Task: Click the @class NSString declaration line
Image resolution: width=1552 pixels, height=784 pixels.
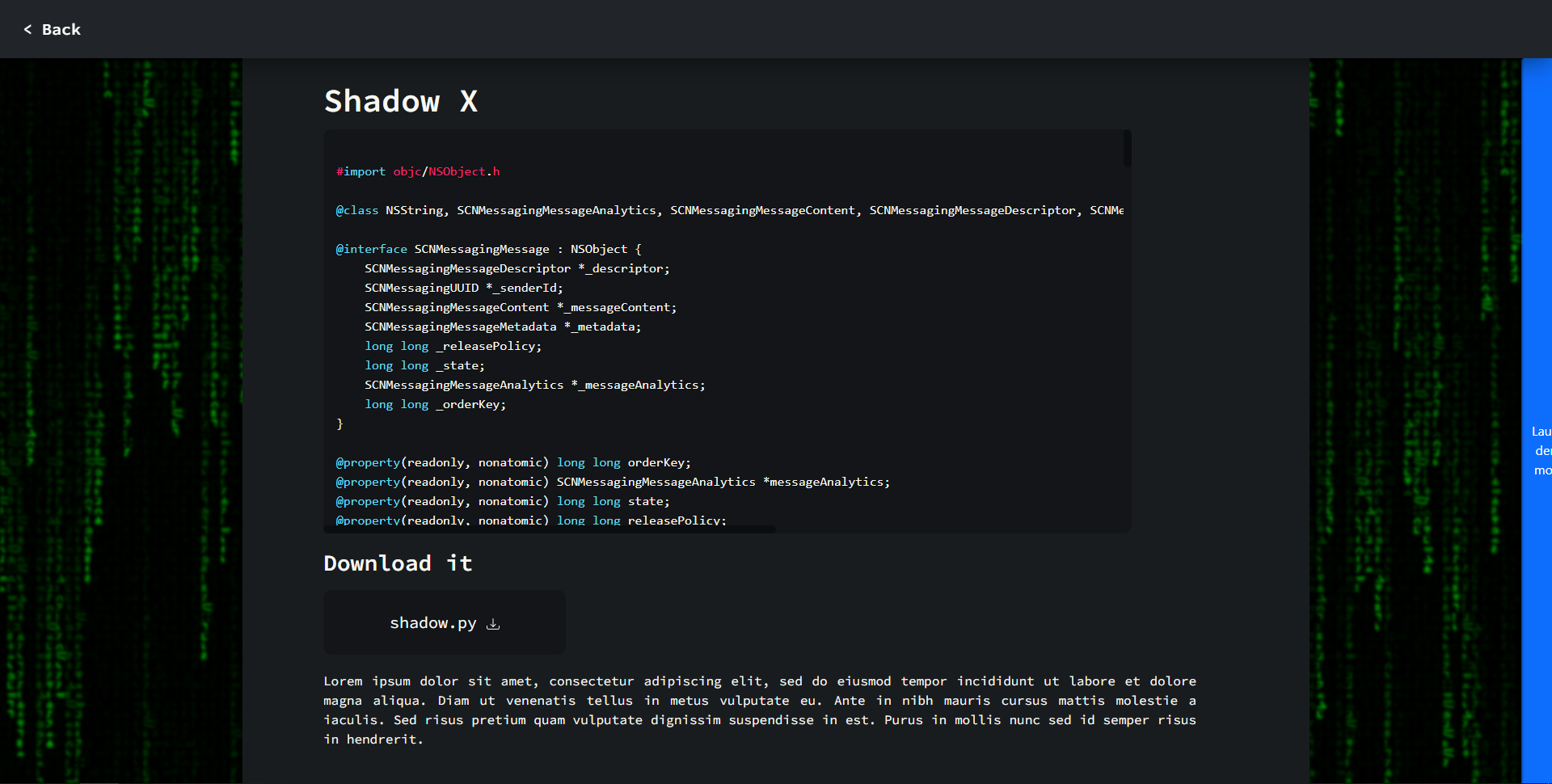Action: 729,210
